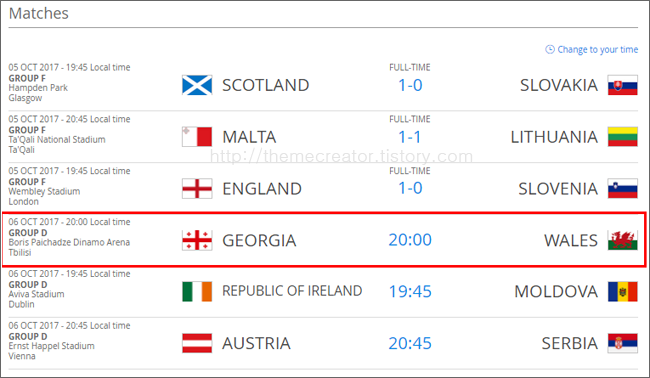Click the clock icon beside Change to your time
Viewport: 650px width, 378px height.
pos(550,49)
